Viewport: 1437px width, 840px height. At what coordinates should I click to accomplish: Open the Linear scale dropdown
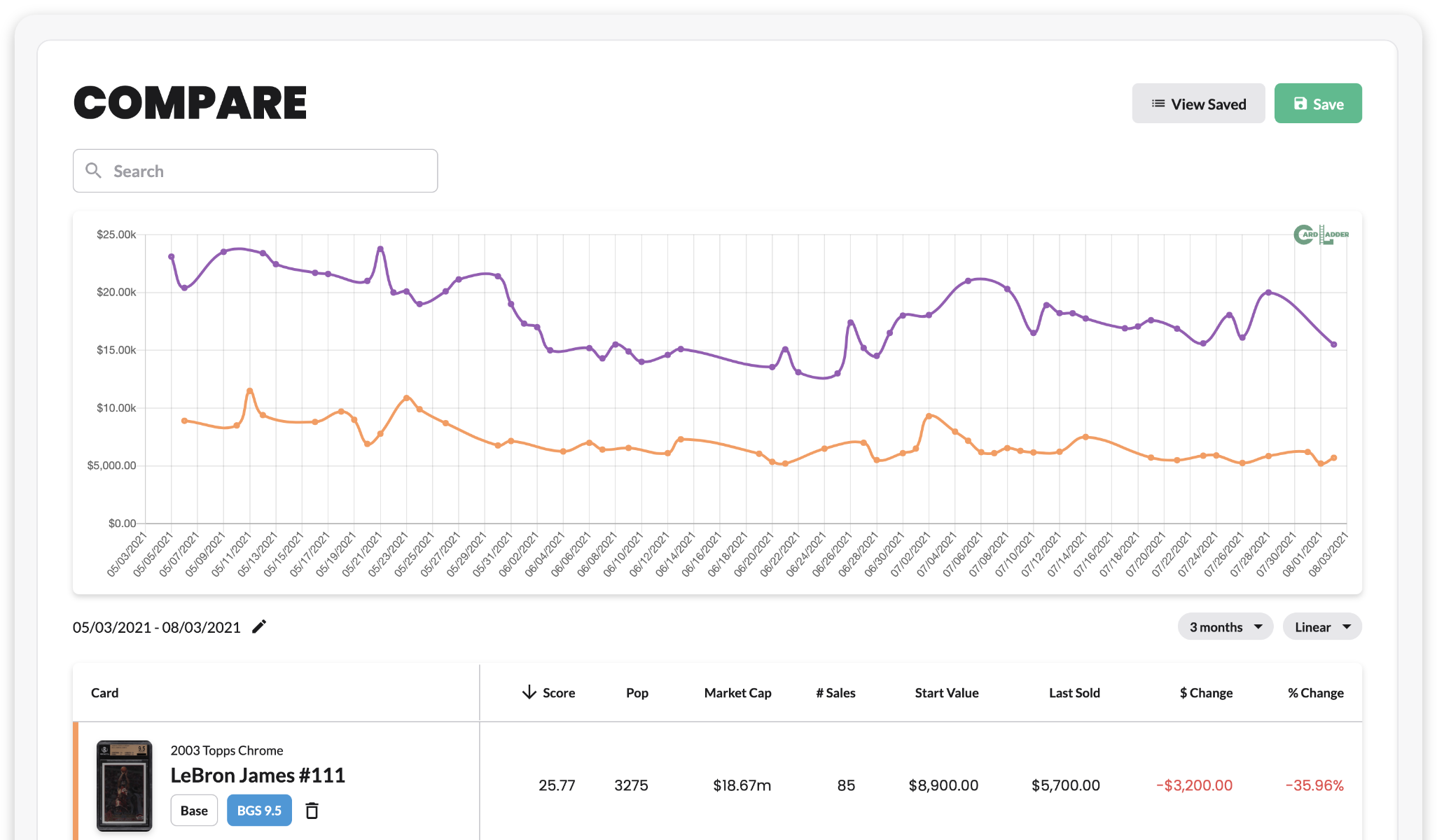(x=1322, y=626)
